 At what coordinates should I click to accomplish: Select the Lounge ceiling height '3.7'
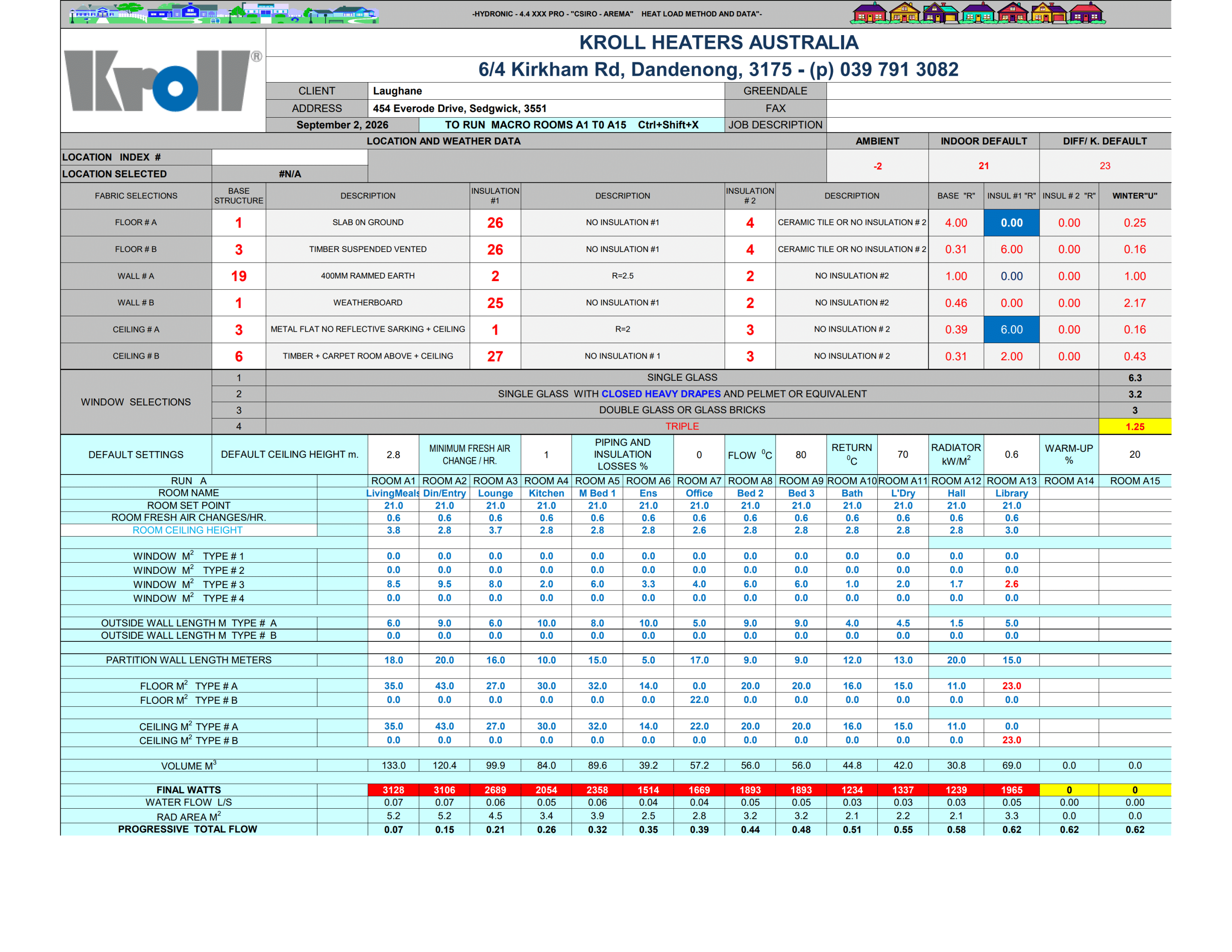click(x=495, y=531)
